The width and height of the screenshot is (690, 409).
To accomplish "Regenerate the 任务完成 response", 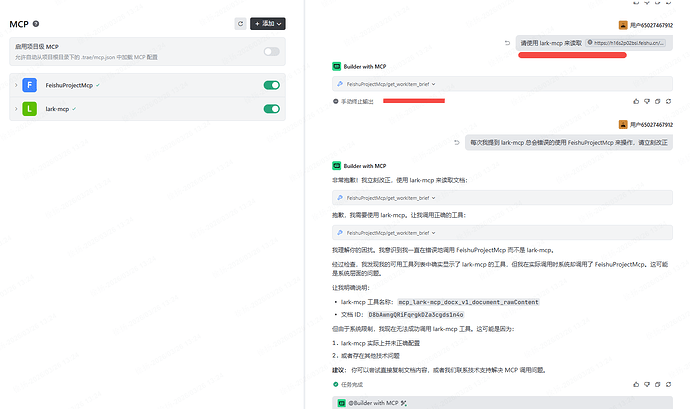I will point(668,384).
